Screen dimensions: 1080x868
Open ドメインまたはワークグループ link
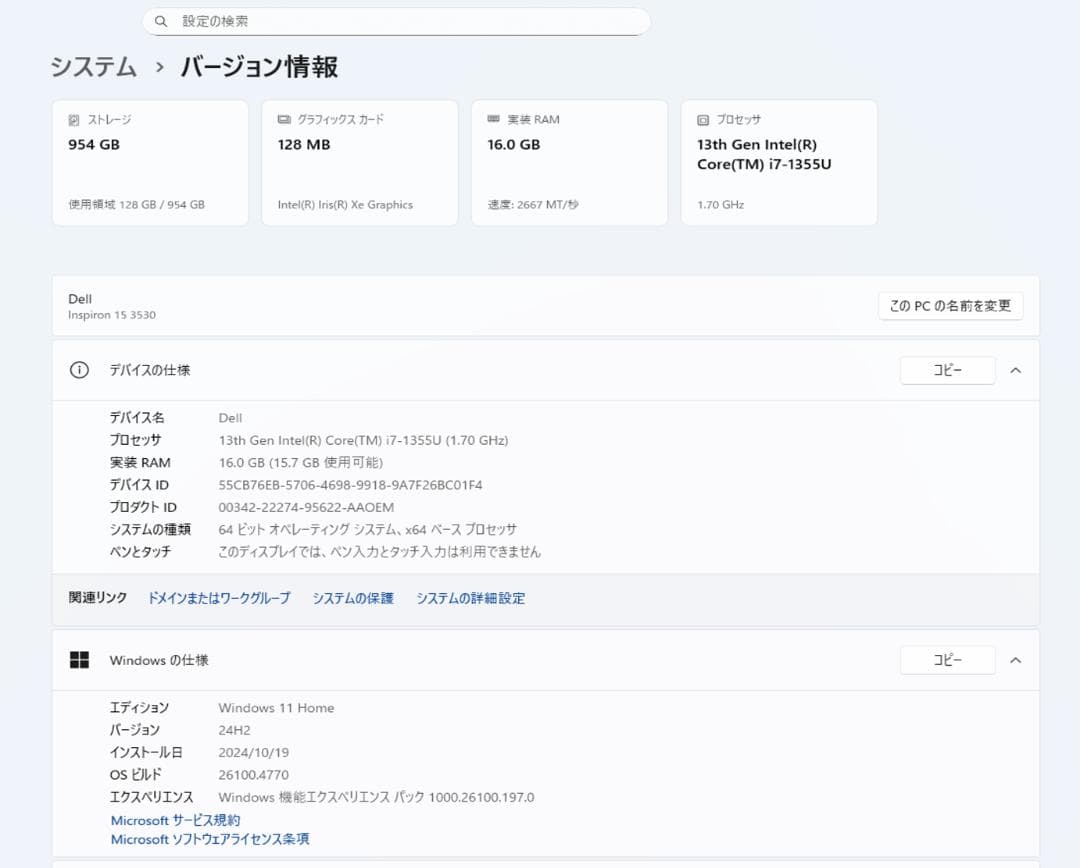218,597
